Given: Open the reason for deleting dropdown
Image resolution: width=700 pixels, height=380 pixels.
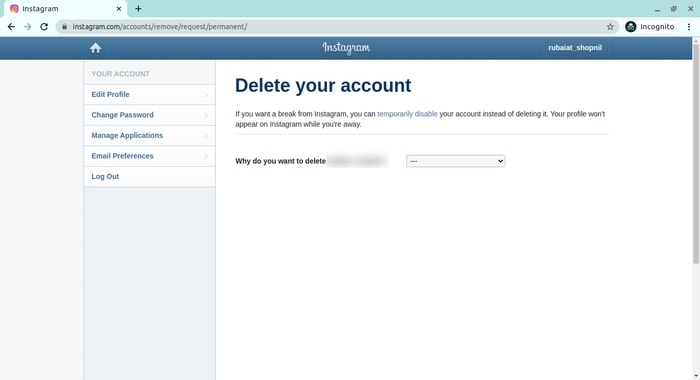Looking at the screenshot, I should tap(455, 161).
